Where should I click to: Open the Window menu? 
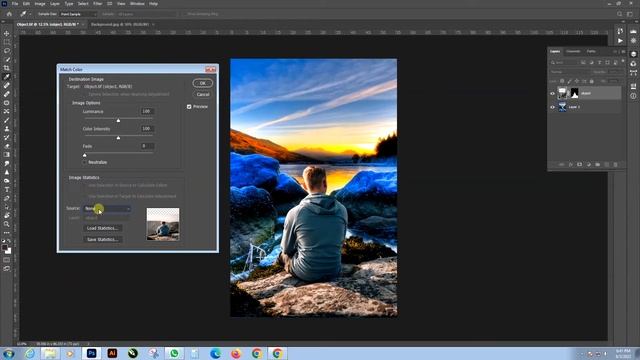point(137,4)
